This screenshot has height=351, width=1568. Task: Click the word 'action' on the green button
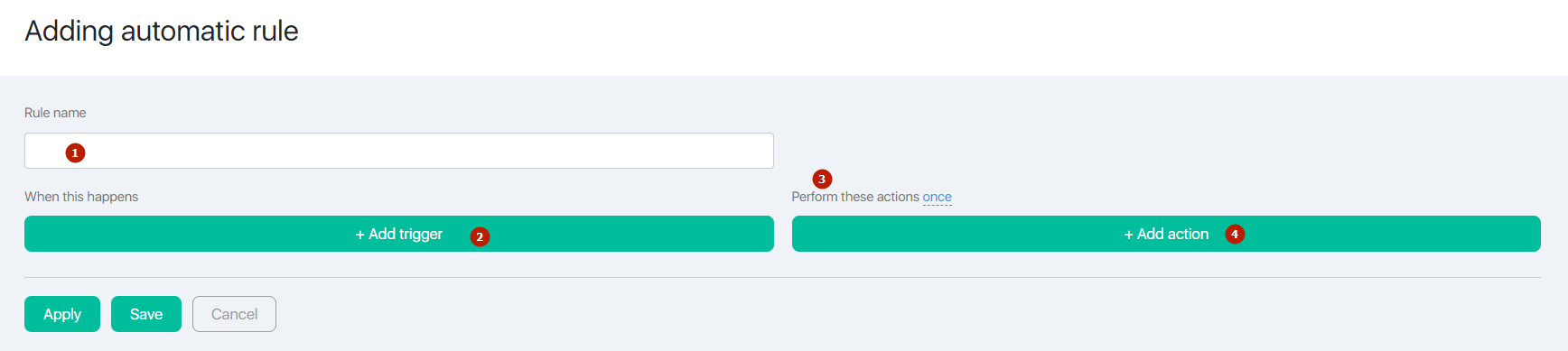click(x=1188, y=235)
